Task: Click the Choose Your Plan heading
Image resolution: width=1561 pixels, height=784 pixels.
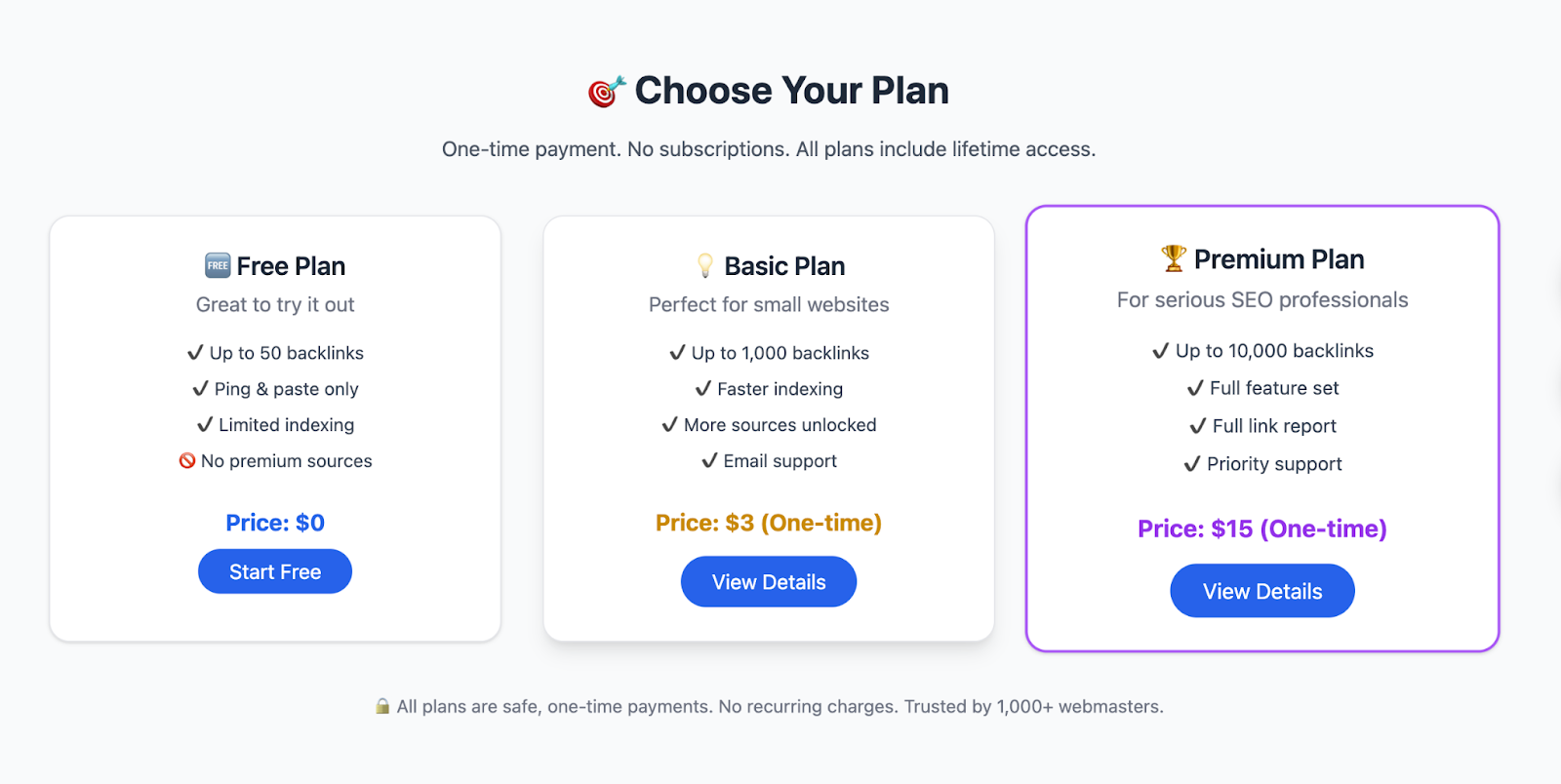Action: tap(791, 91)
